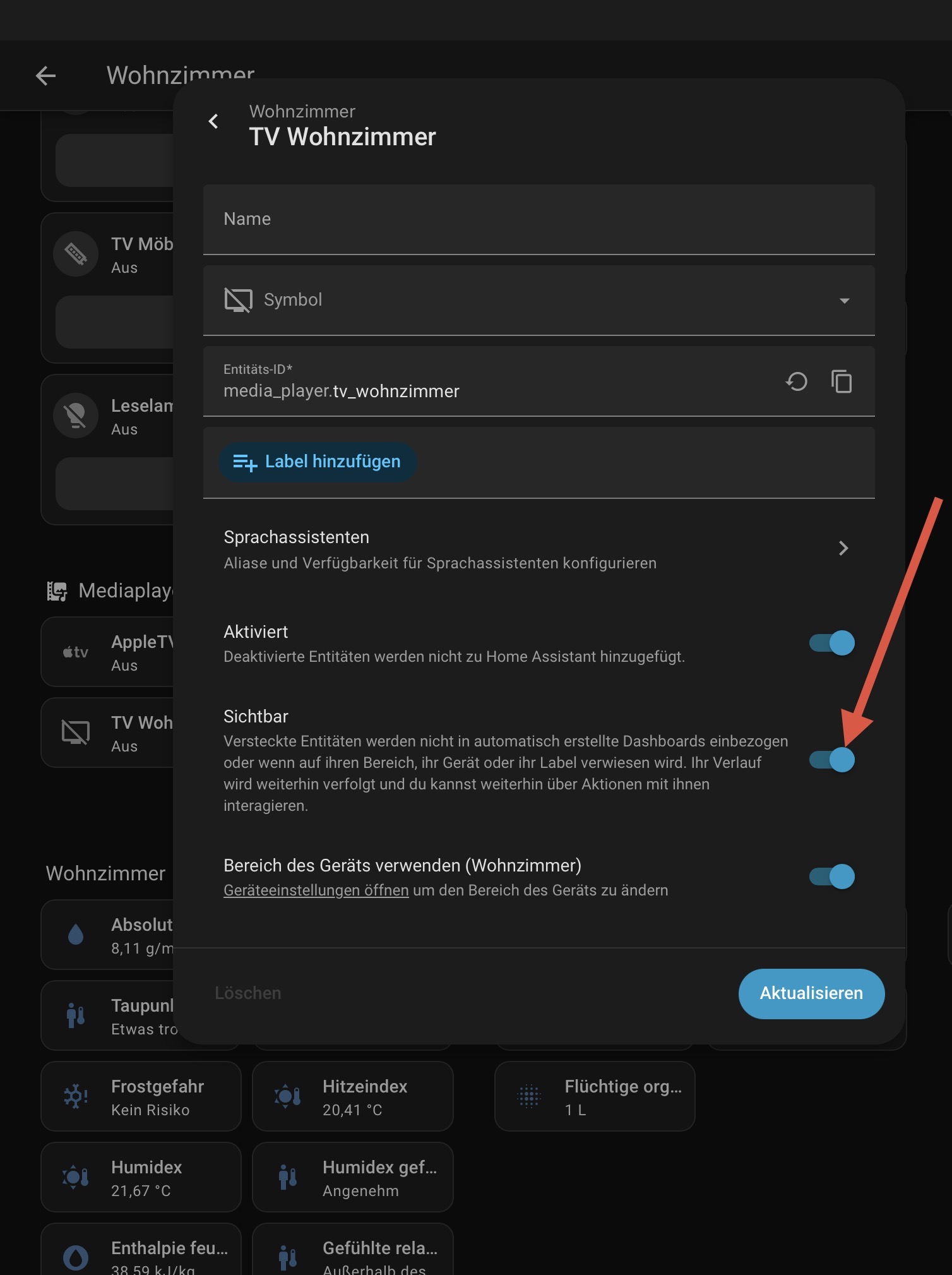This screenshot has width=952, height=1275.
Task: Click the Humidex sun thermometer icon
Action: click(x=76, y=1177)
